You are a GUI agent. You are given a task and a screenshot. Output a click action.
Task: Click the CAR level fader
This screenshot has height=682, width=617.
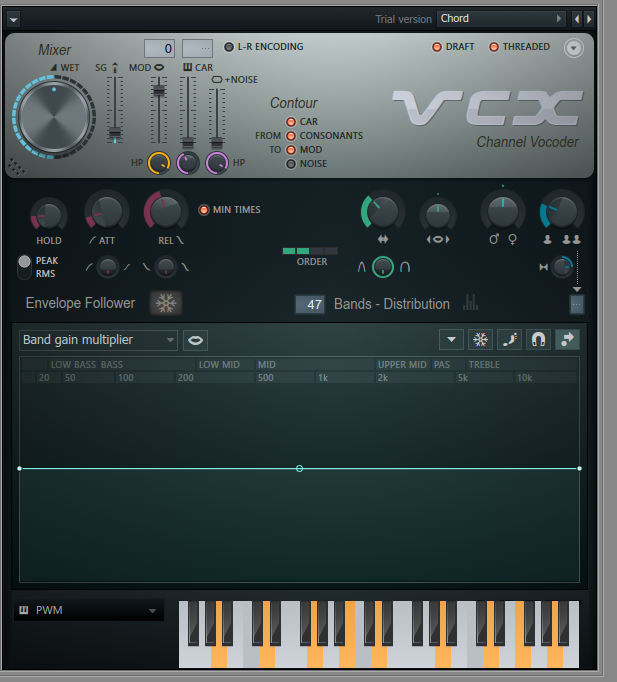pos(188,142)
